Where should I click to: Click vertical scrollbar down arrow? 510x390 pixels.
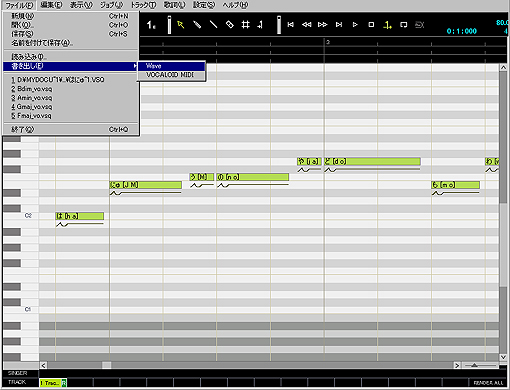point(503,357)
